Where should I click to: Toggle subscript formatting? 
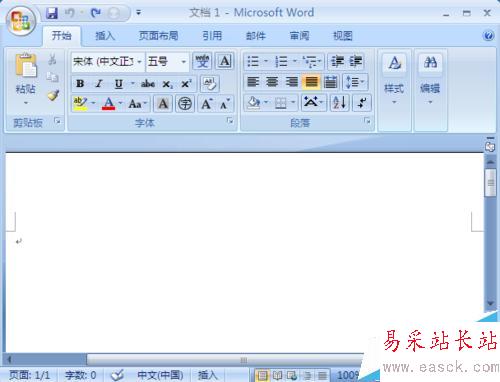[167, 84]
